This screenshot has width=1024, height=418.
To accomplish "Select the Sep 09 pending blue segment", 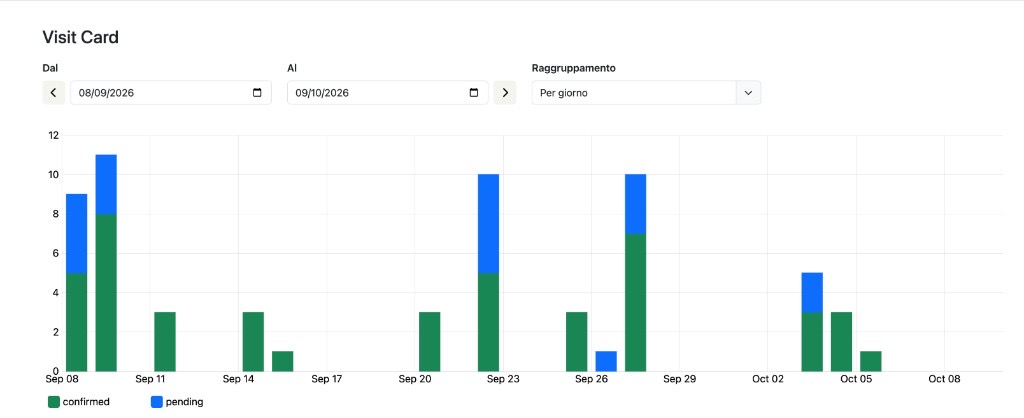I will [106, 184].
